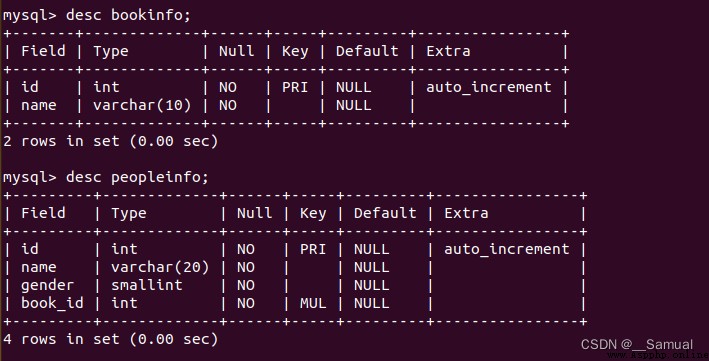Click '2 rows in set' result line
Image resolution: width=709 pixels, height=361 pixels.
click(110, 141)
